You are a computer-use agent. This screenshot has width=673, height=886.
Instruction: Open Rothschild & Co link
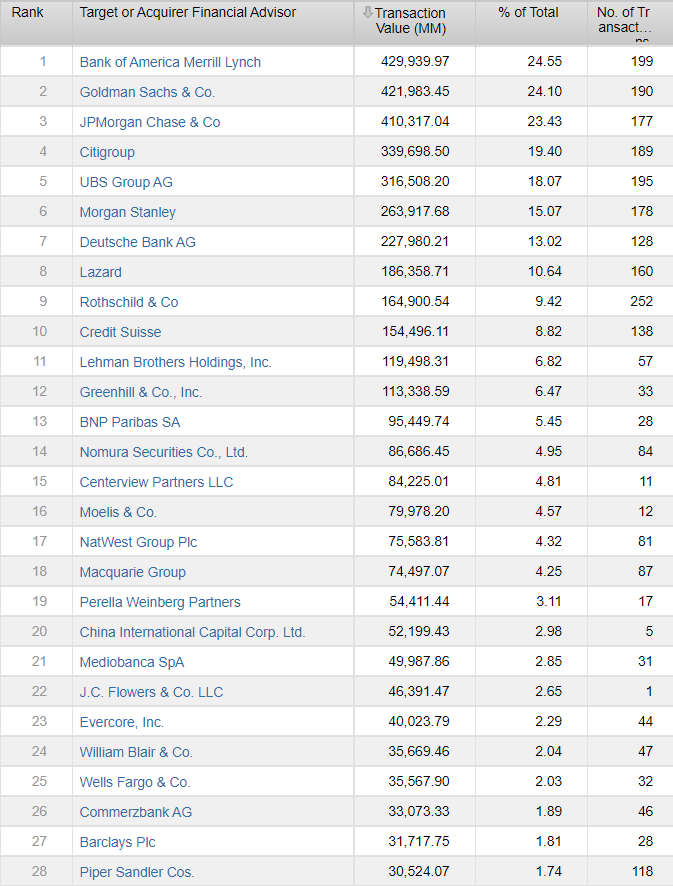point(129,302)
